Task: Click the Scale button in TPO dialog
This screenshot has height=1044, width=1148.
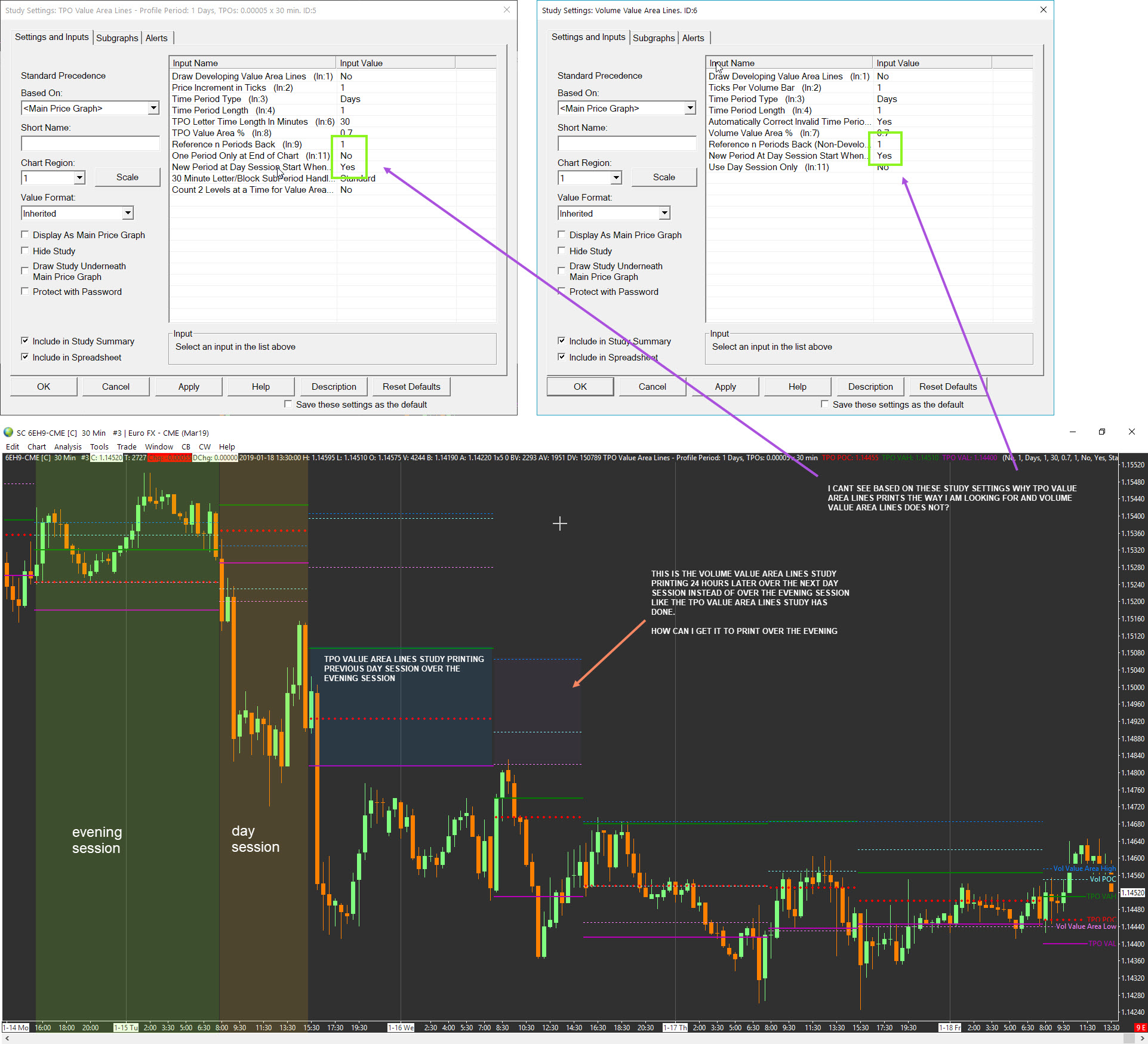Action: point(127,177)
